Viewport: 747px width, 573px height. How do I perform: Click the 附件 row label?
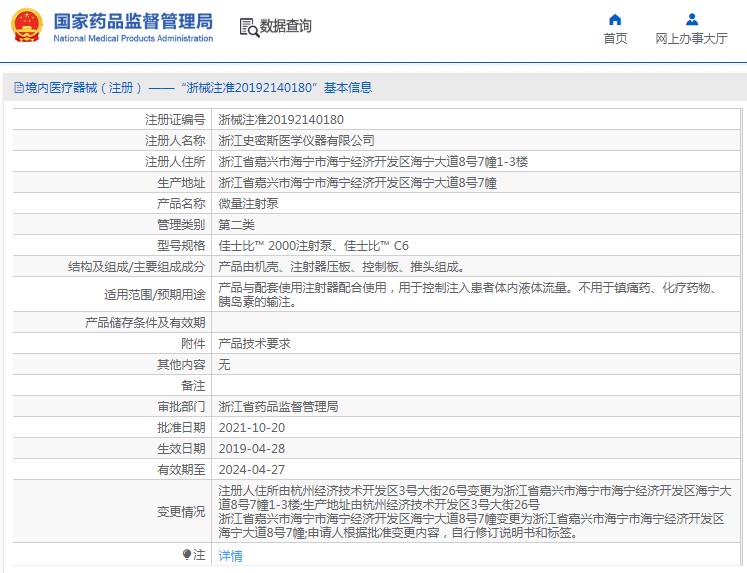[193, 343]
